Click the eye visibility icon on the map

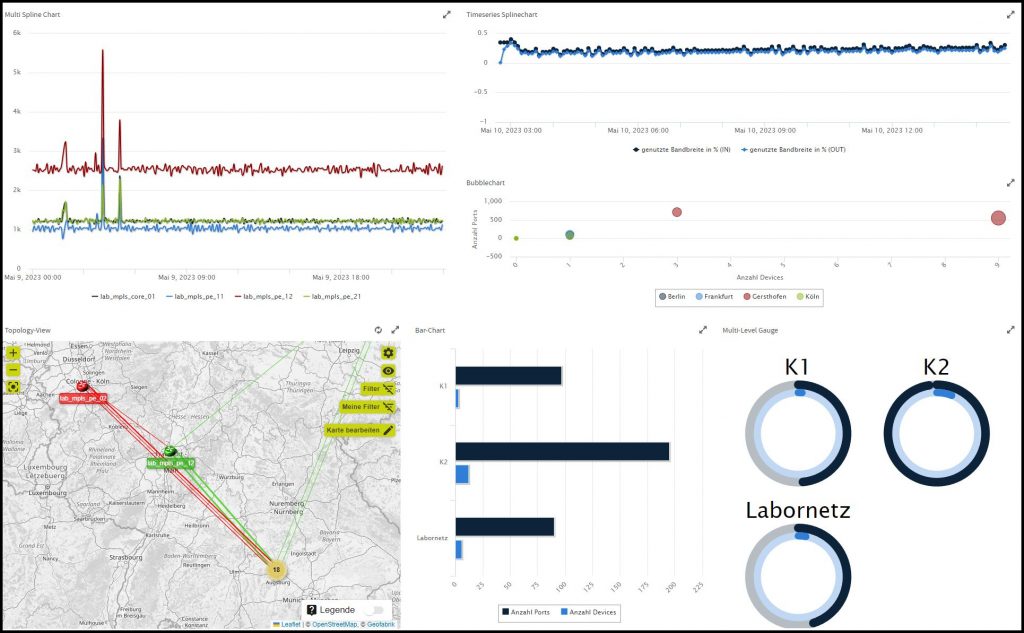coord(388,370)
